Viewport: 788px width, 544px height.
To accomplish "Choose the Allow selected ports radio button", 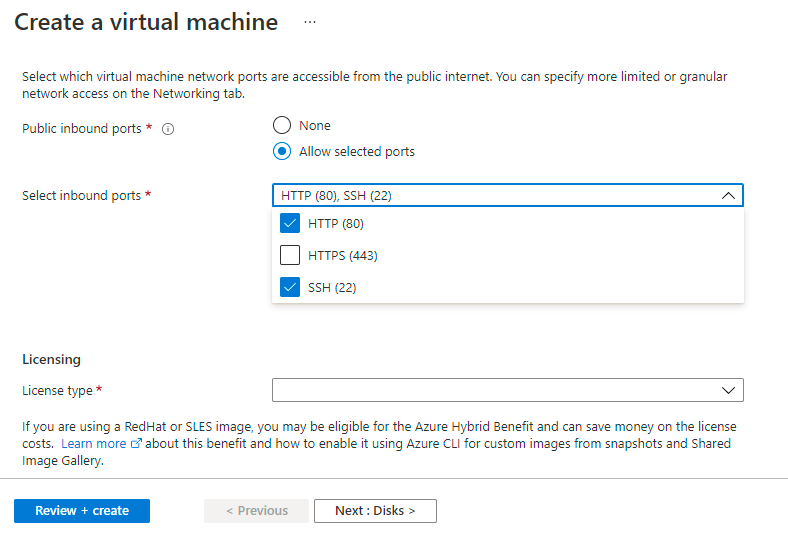I will coord(282,152).
